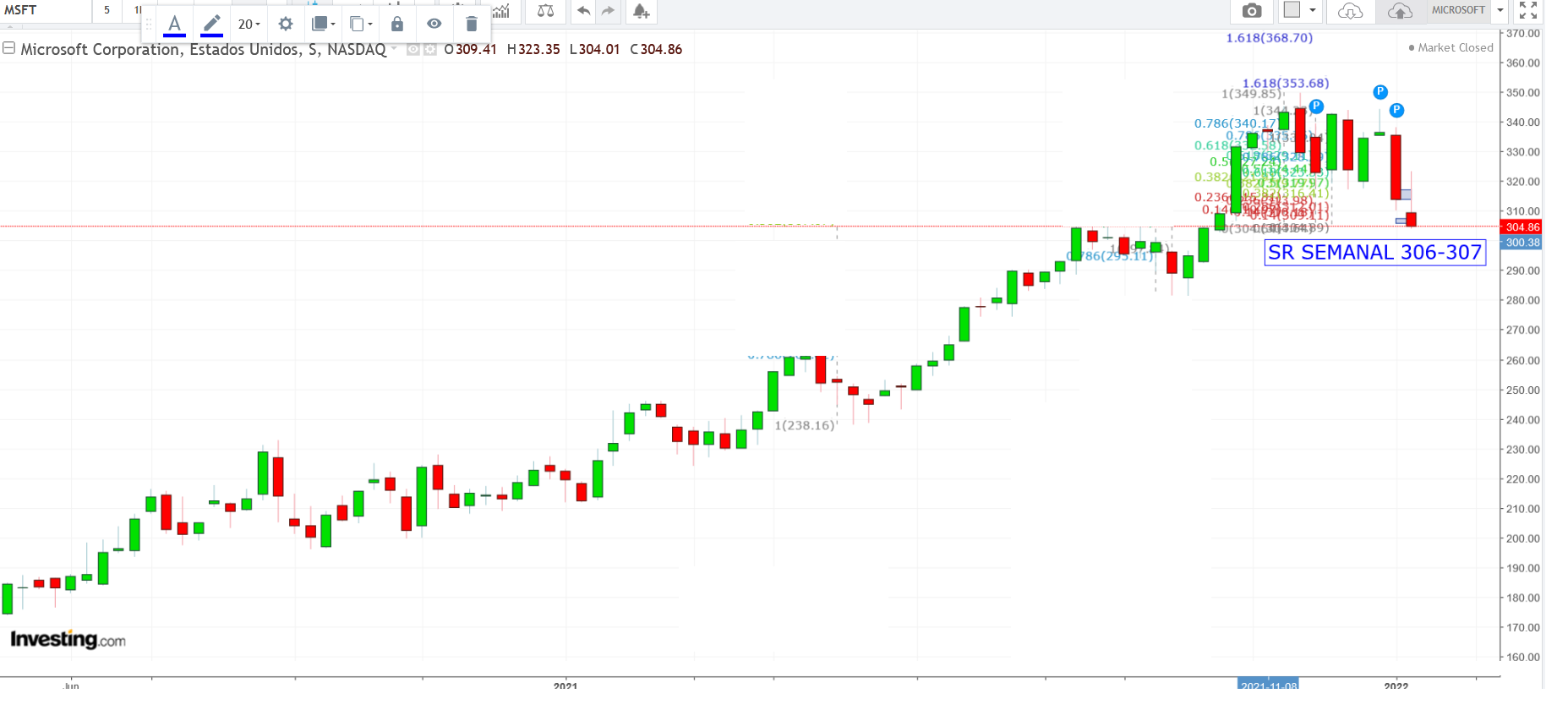Hide selected drawing with the eye icon

click(x=434, y=24)
